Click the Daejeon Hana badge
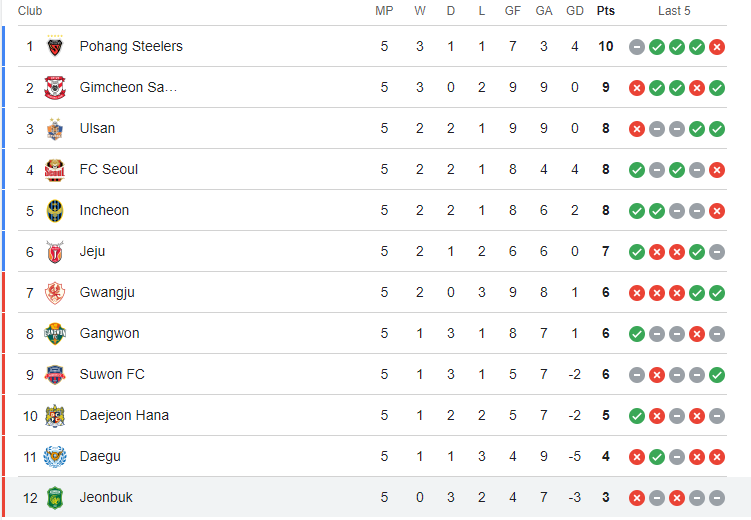The width and height of the screenshot is (751, 520). [x=55, y=416]
